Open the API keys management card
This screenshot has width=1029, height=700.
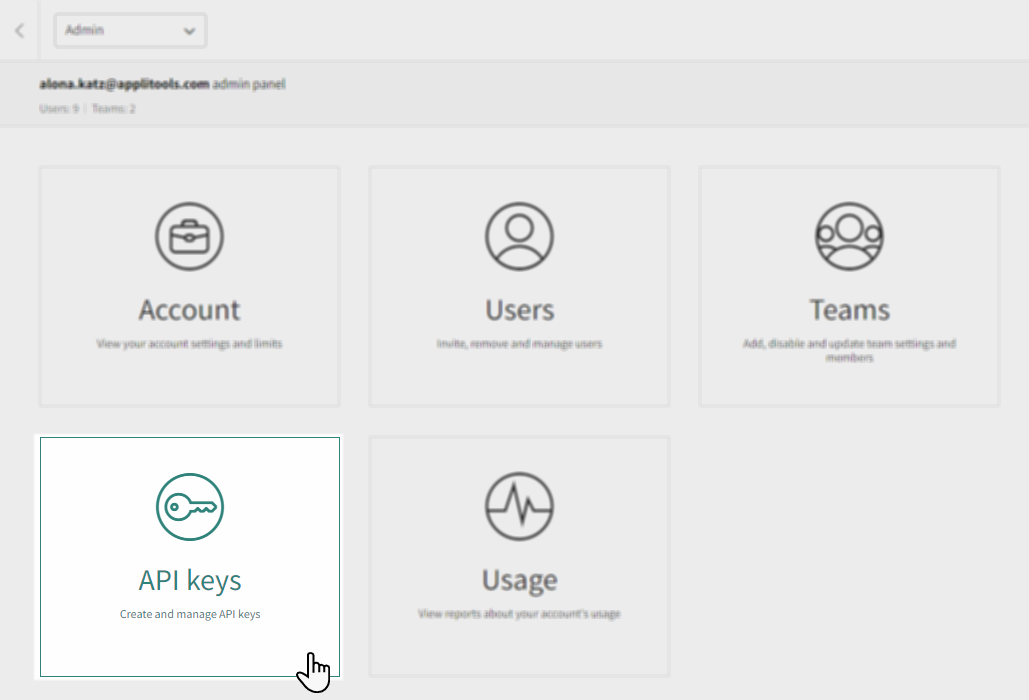pyautogui.click(x=189, y=556)
